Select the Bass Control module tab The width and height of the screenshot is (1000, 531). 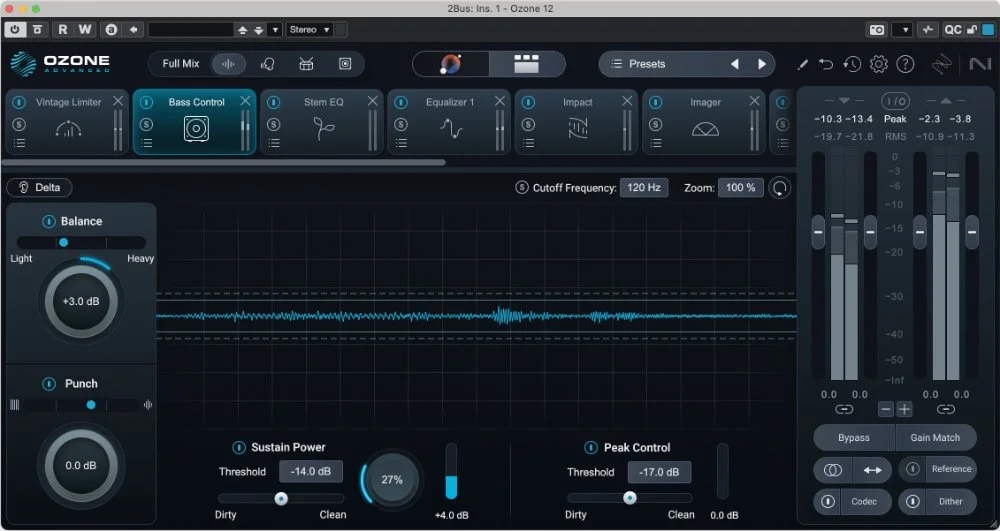195,122
